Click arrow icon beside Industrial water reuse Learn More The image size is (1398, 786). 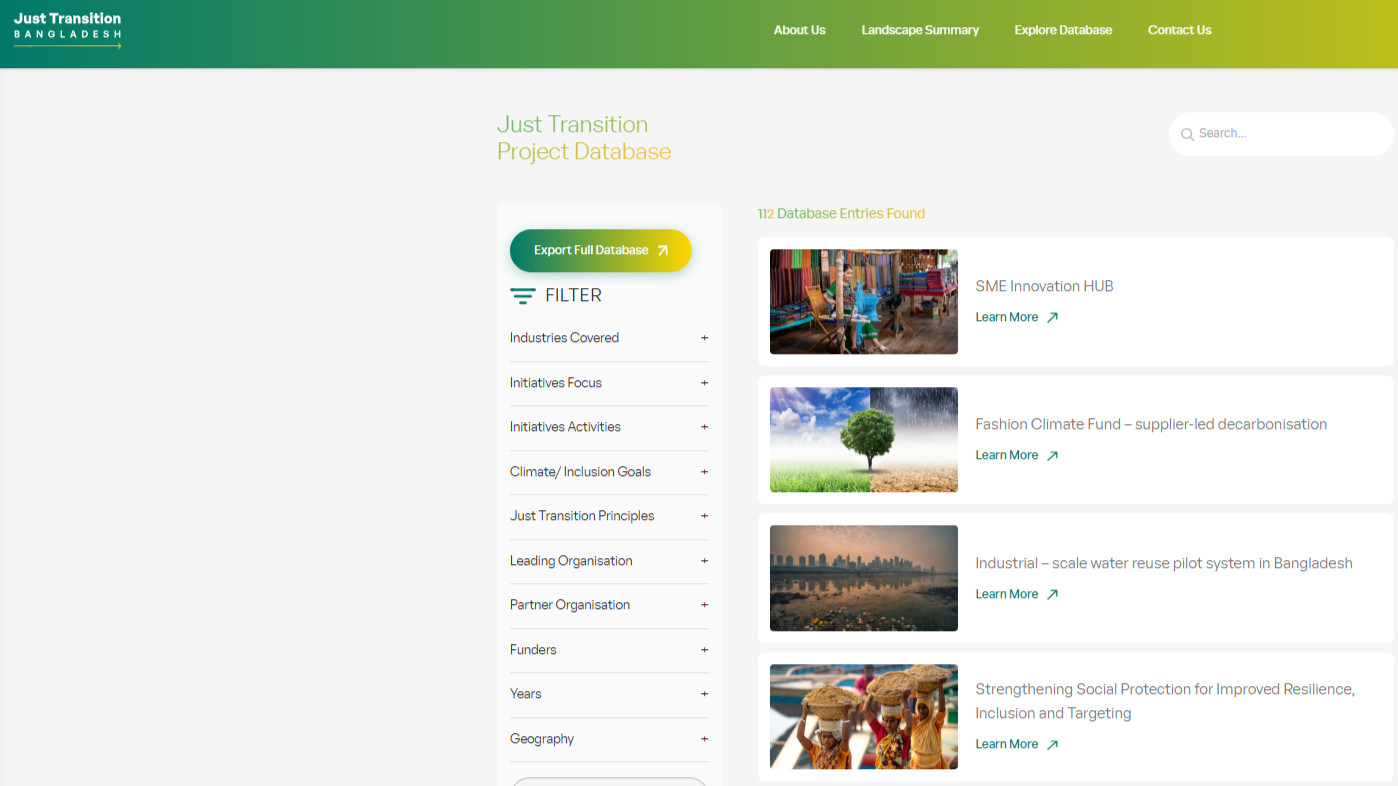1052,595
